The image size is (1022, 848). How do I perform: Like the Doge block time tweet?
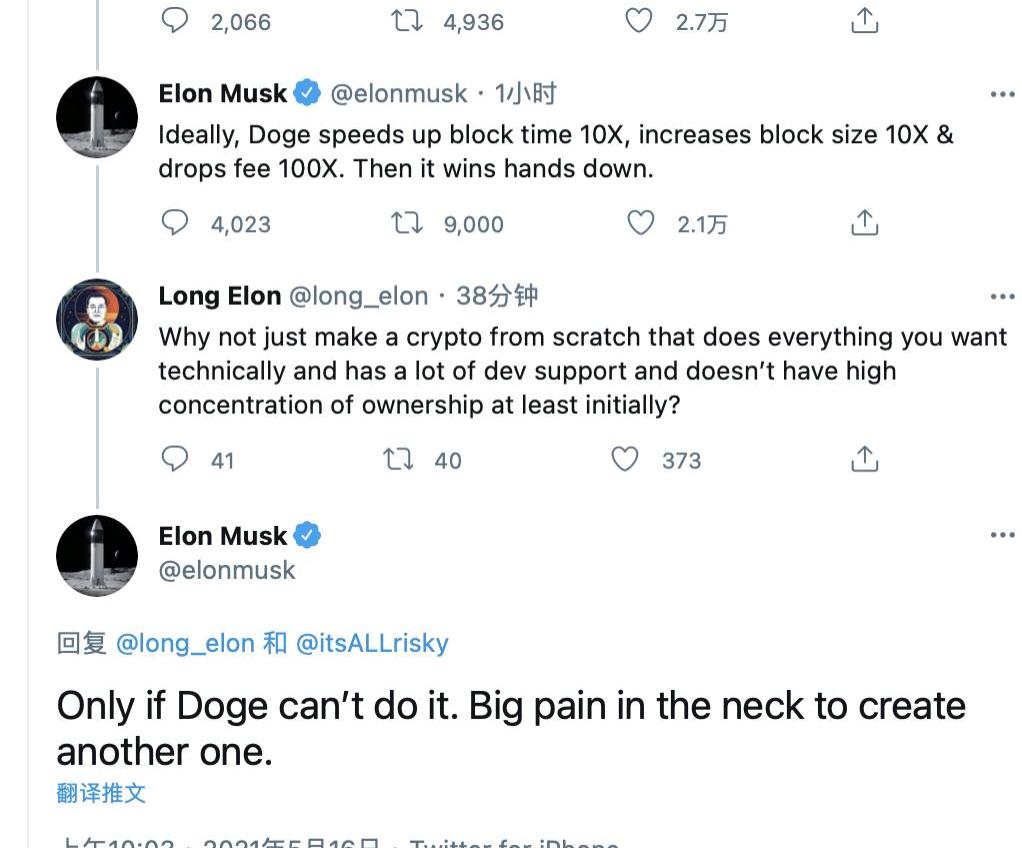(x=640, y=223)
